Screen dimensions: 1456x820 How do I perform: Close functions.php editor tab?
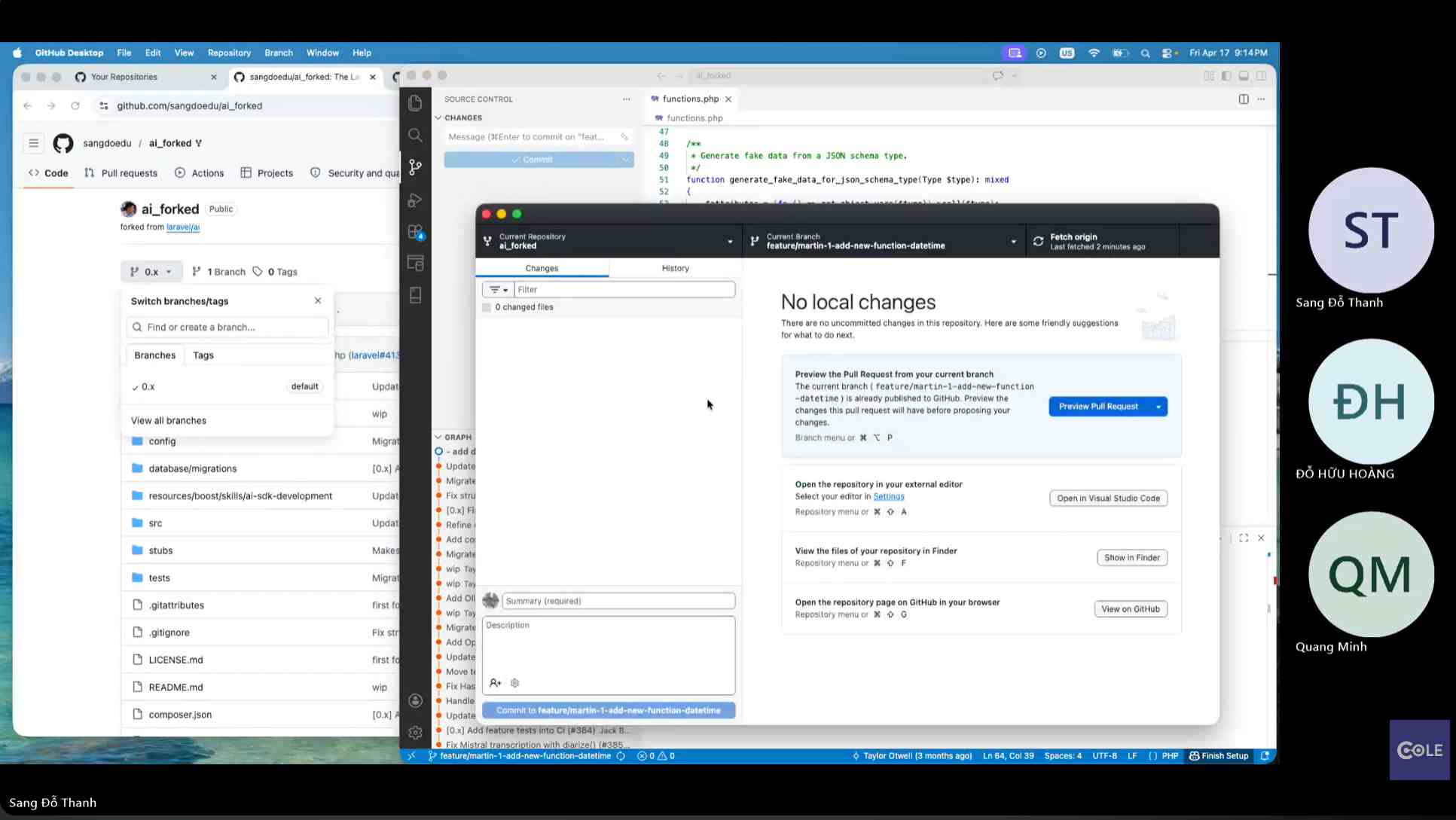coord(728,99)
